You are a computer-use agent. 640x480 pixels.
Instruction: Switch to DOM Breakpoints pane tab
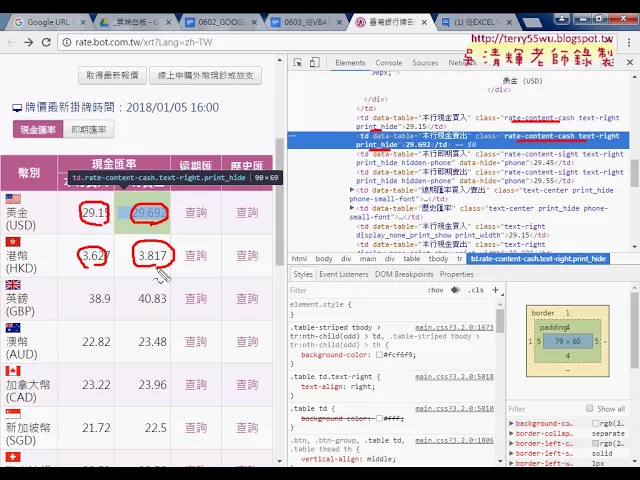pyautogui.click(x=404, y=274)
